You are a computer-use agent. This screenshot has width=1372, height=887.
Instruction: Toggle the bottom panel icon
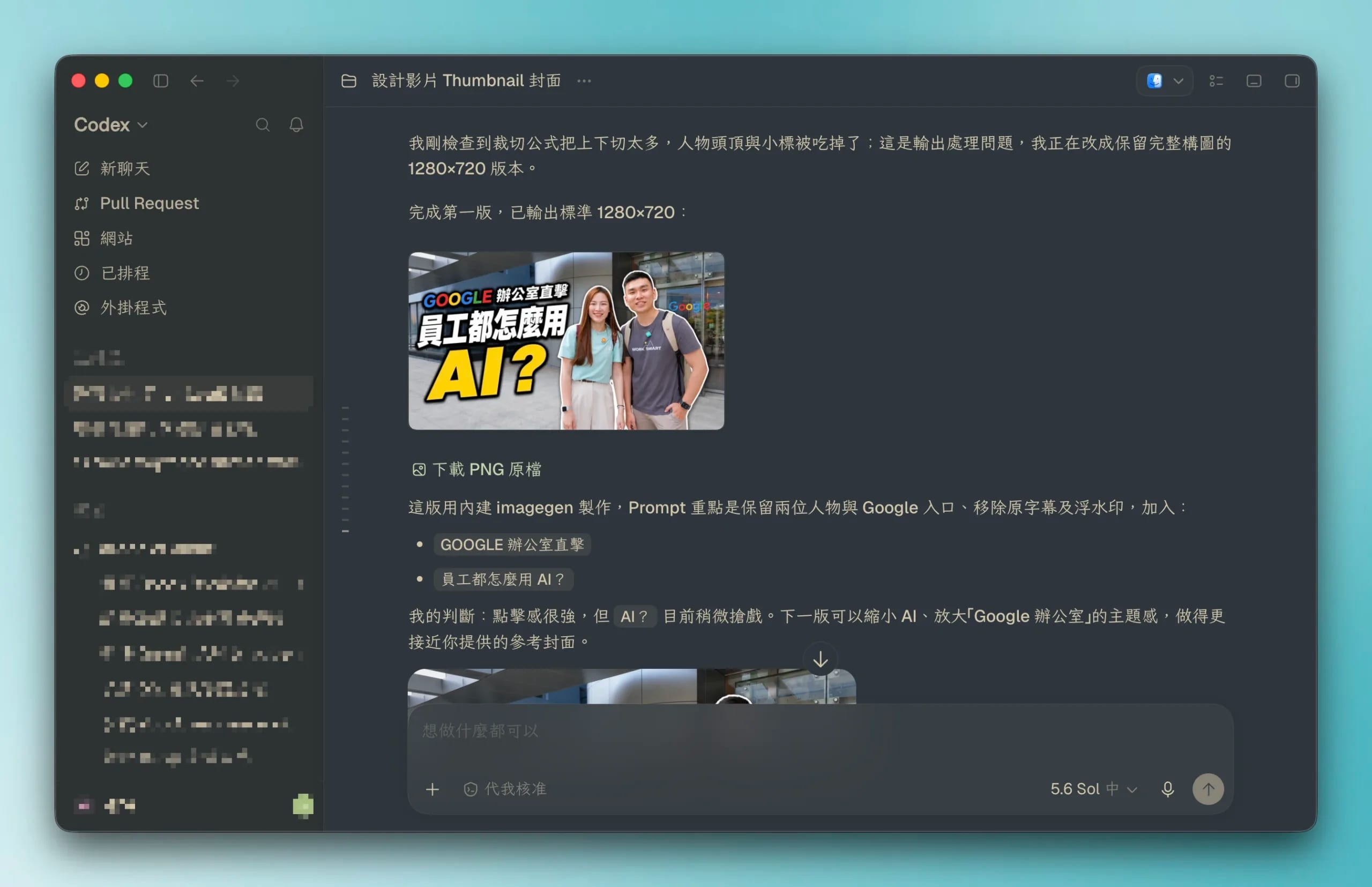tap(1254, 80)
